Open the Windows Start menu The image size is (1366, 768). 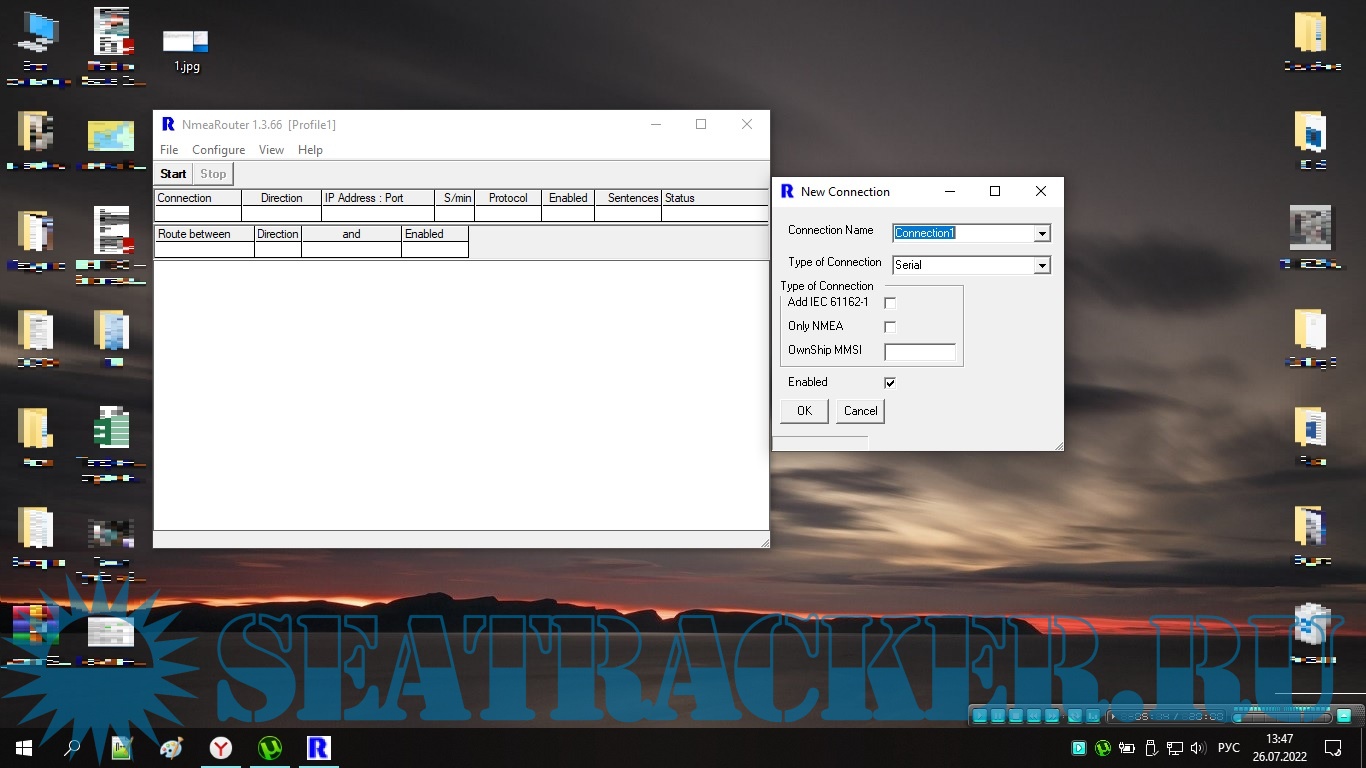(x=24, y=747)
